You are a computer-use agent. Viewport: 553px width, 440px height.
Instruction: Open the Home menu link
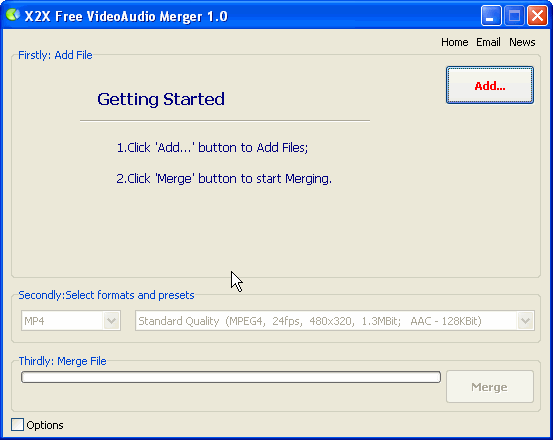(x=455, y=42)
